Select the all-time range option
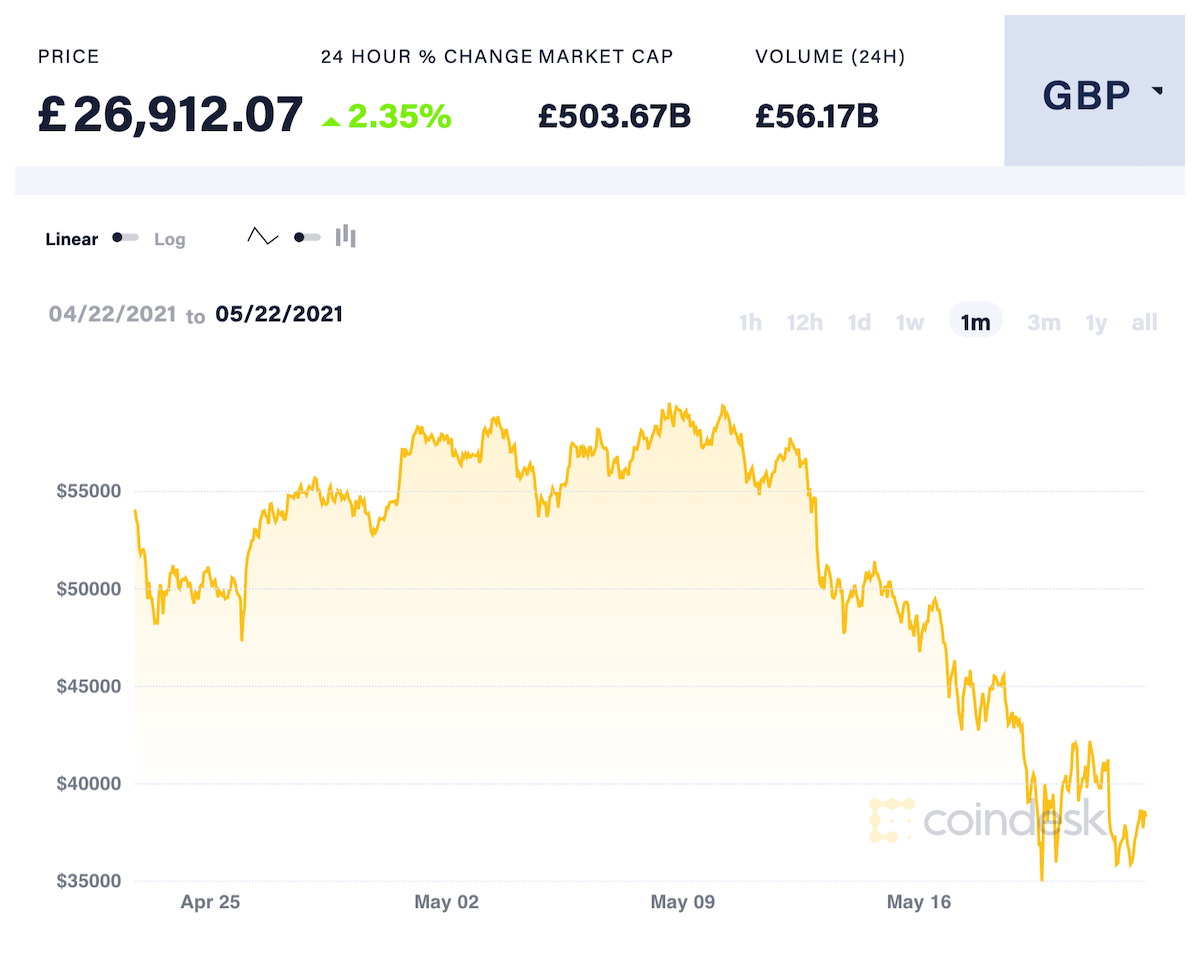 pos(1144,322)
